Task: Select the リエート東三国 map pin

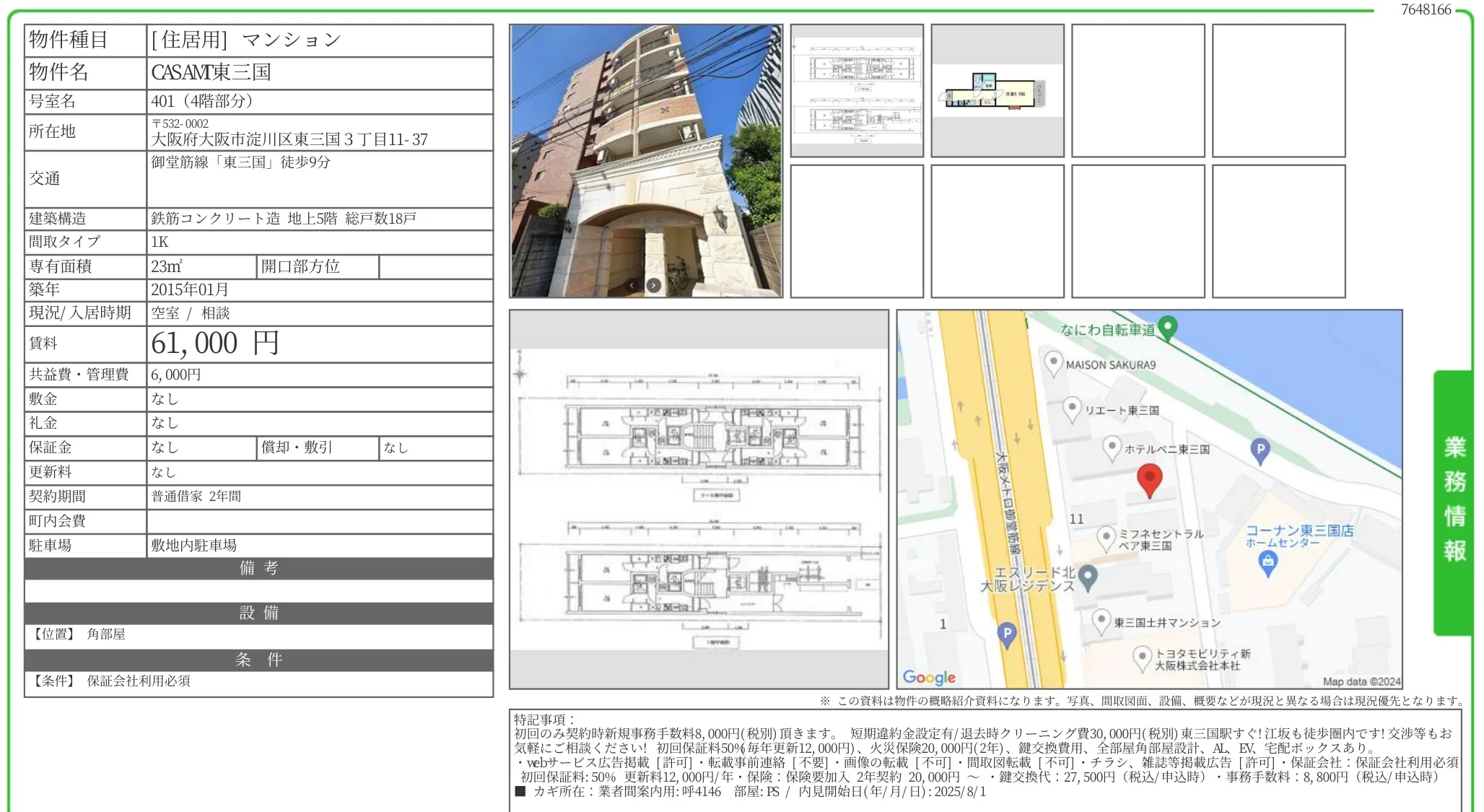Action: pyautogui.click(x=1072, y=409)
